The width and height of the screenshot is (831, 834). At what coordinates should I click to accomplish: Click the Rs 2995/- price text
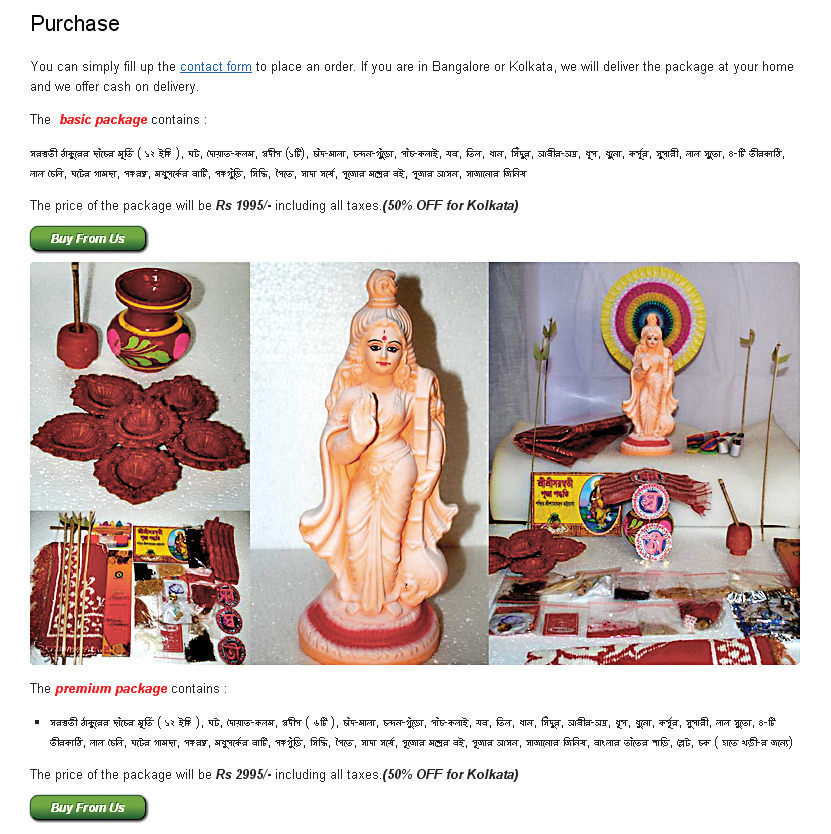pos(243,775)
